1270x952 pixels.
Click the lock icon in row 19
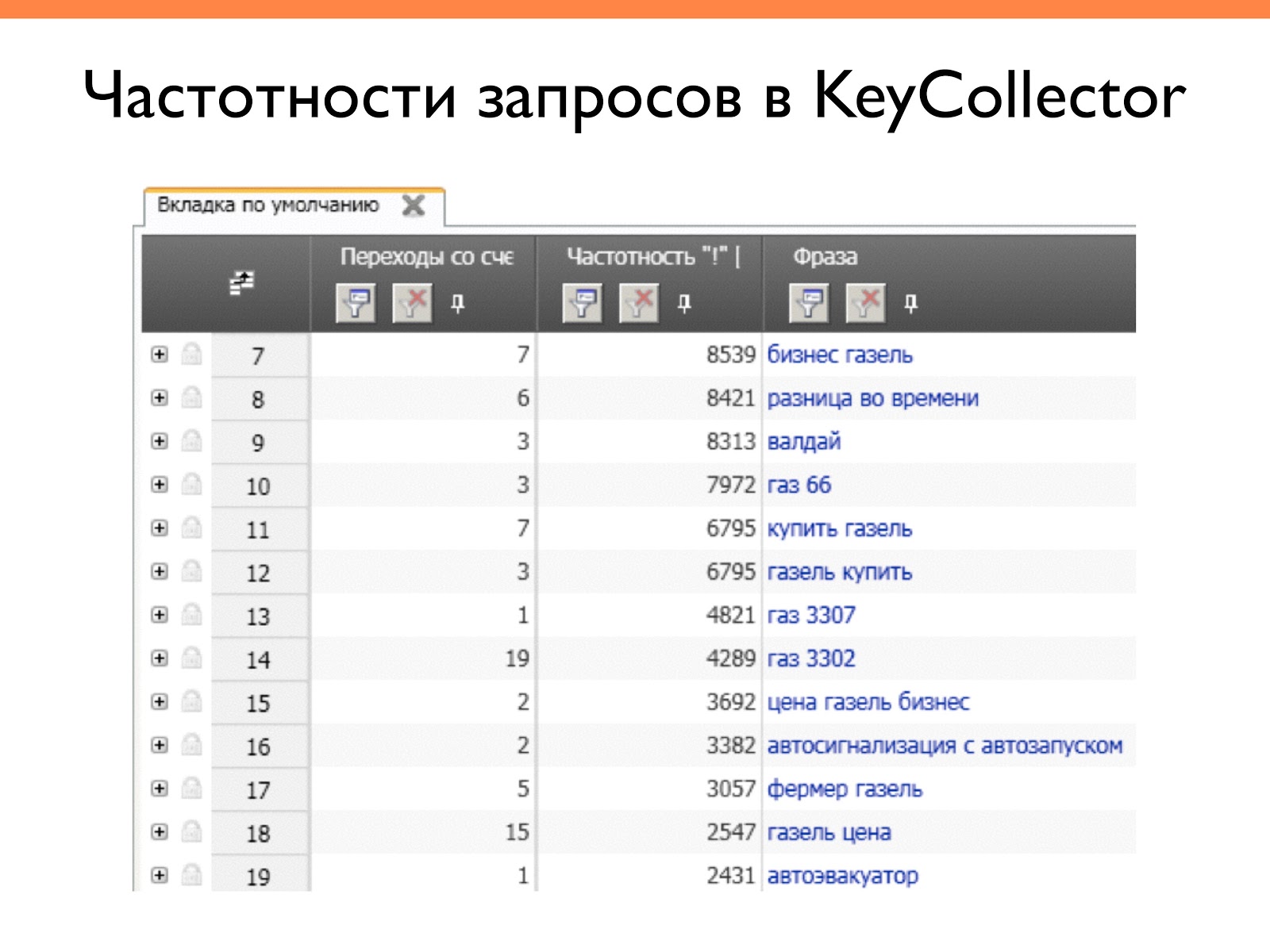pos(191,874)
